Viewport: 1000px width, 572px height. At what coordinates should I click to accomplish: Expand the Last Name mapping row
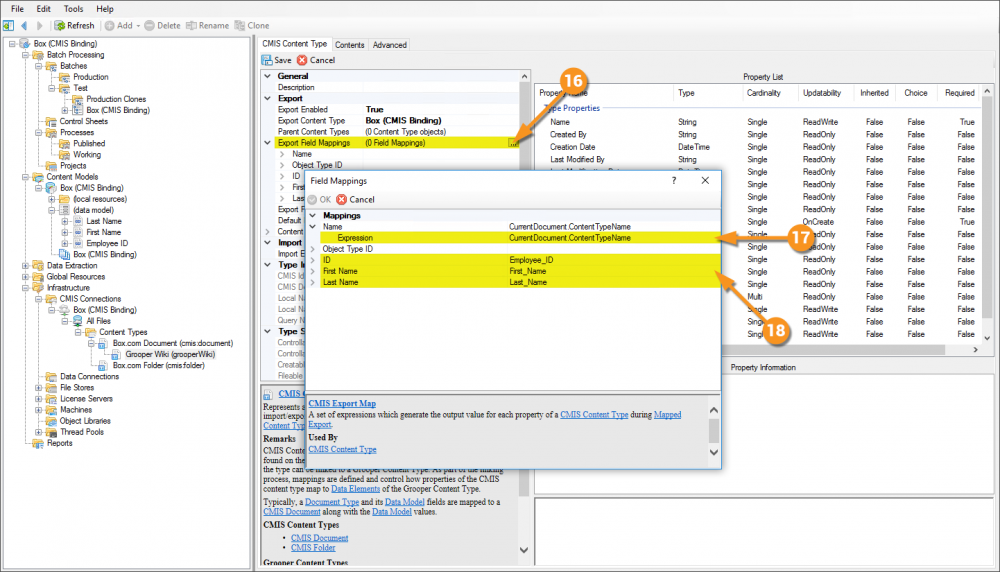point(313,282)
